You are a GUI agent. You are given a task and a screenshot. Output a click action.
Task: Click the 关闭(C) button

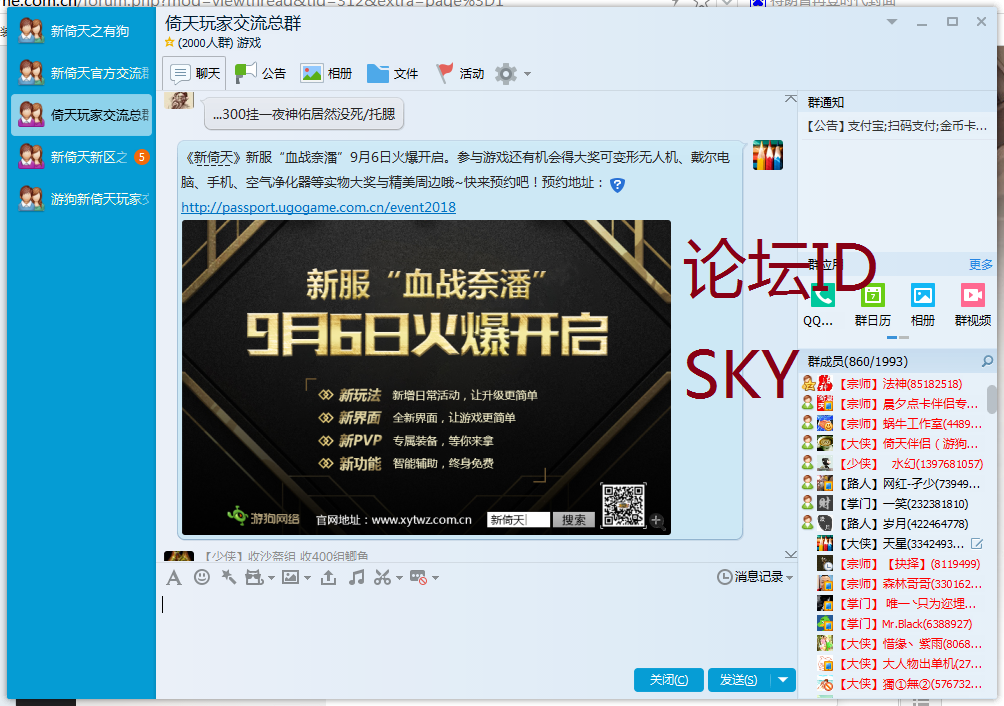(668, 680)
